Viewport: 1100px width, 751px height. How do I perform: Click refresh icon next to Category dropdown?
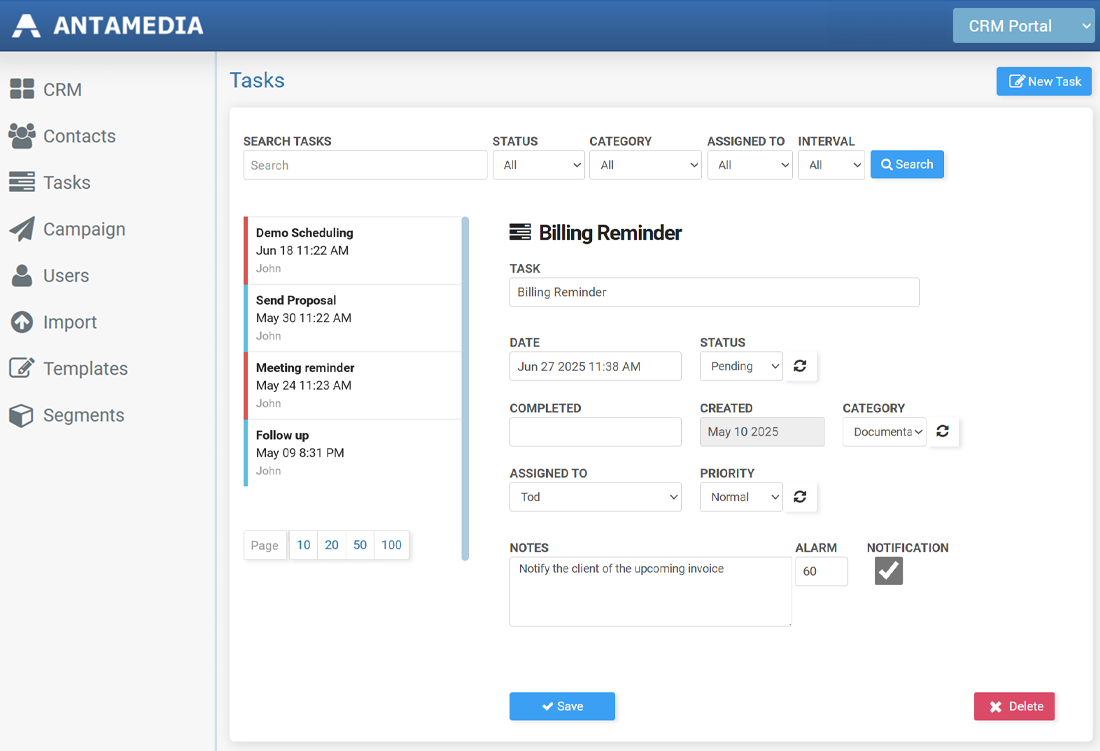[x=943, y=432]
